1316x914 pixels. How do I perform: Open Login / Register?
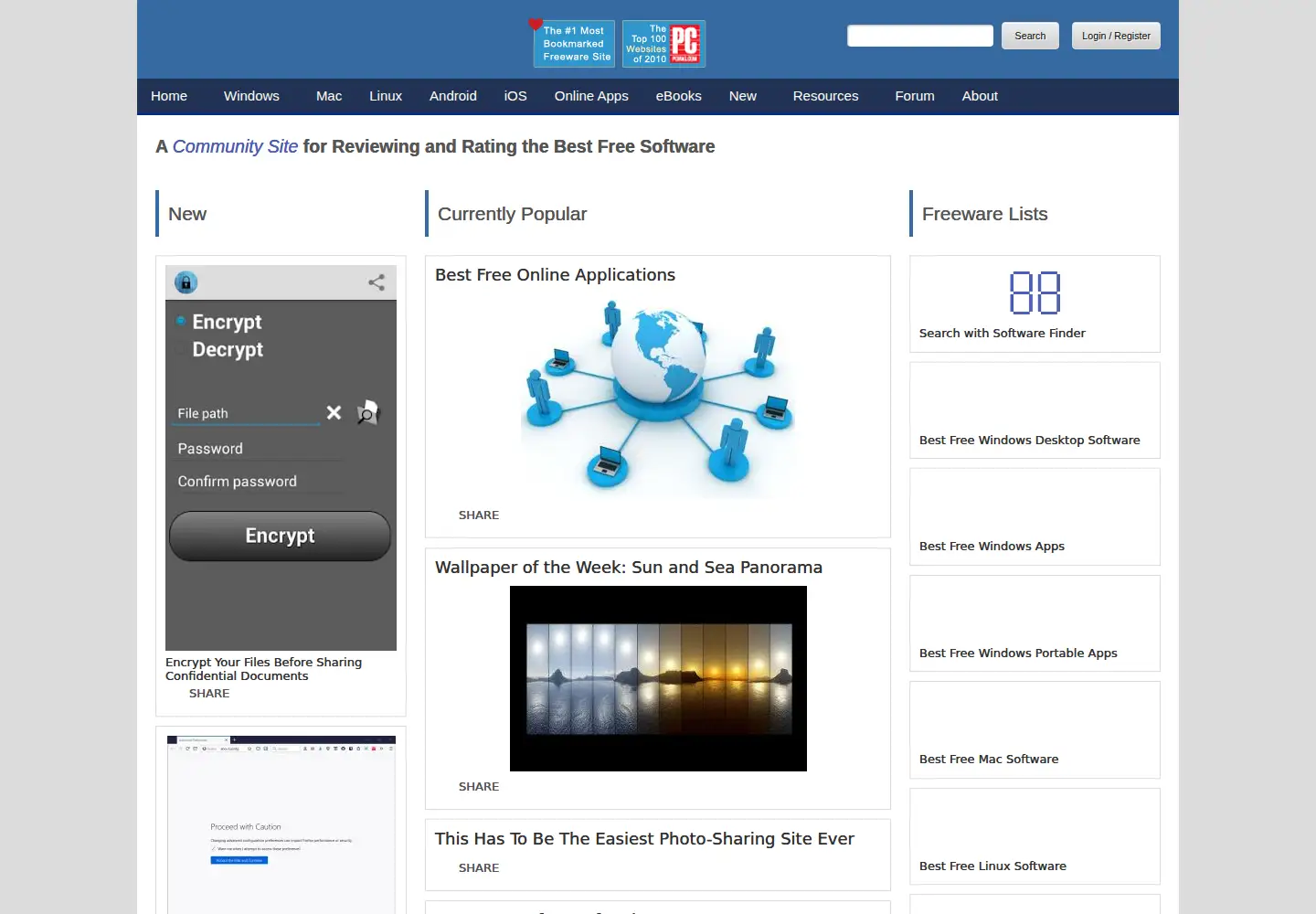pos(1116,36)
